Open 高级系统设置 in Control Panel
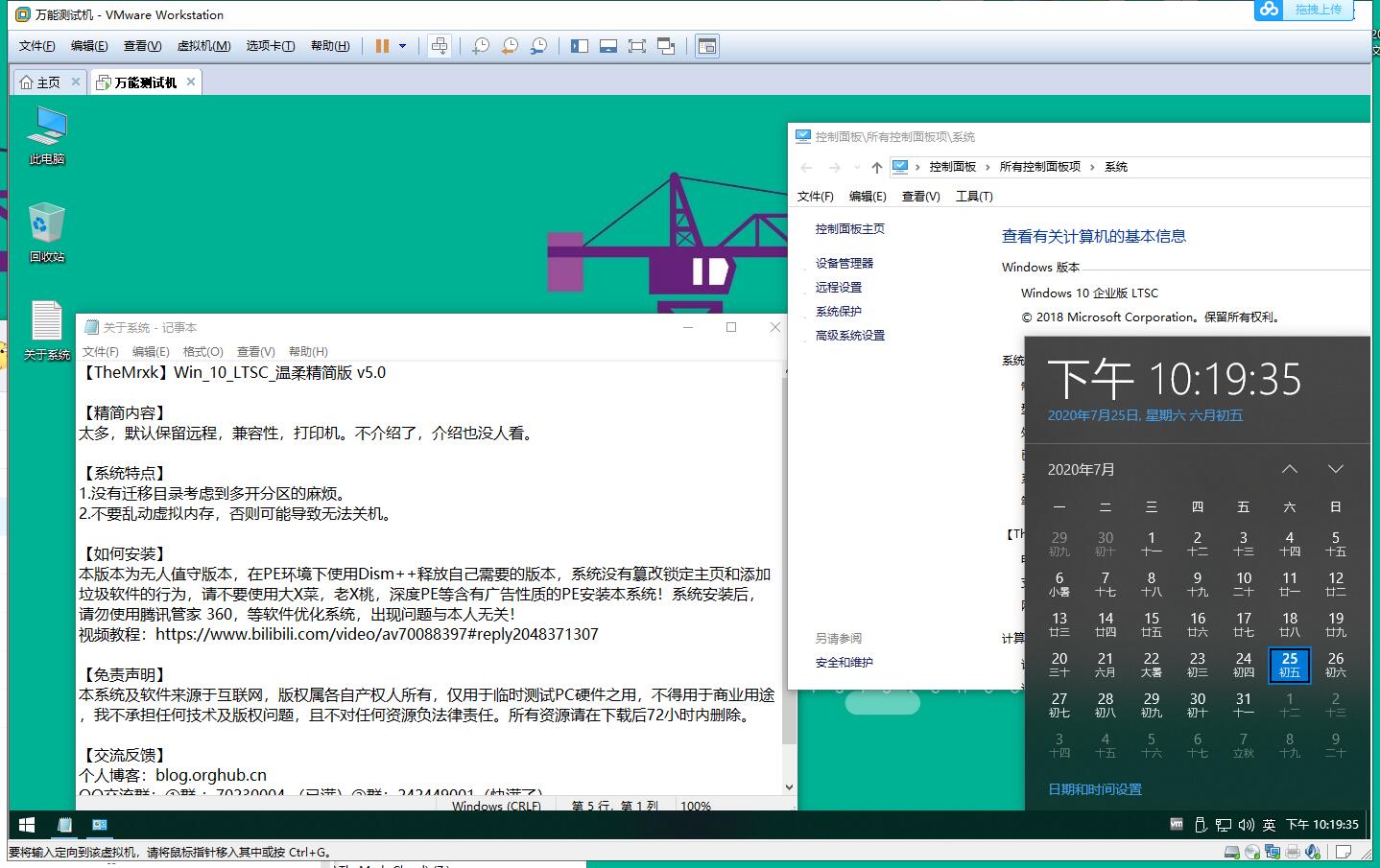Image resolution: width=1380 pixels, height=868 pixels. click(848, 335)
